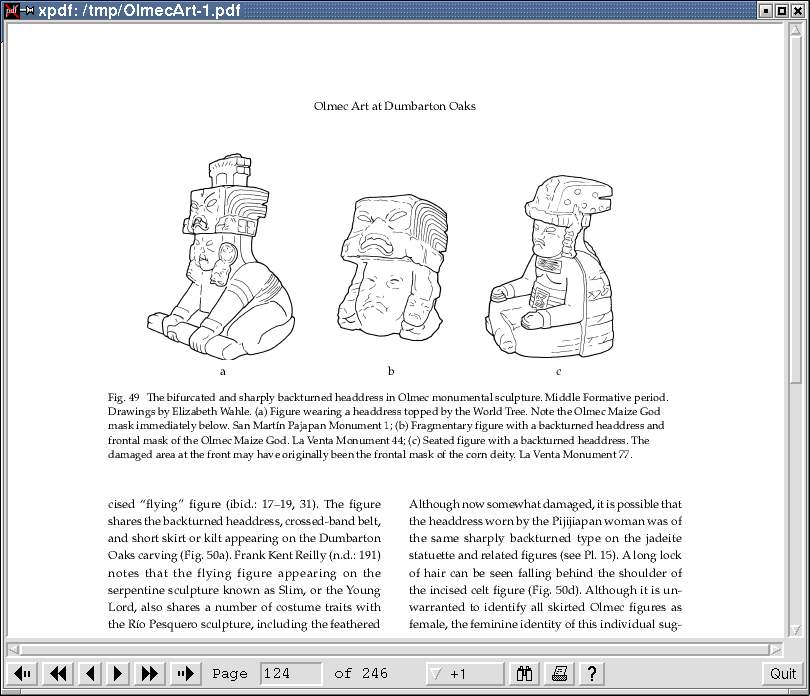Close the xpdf window from the title bar
810x696 pixels.
798,11
